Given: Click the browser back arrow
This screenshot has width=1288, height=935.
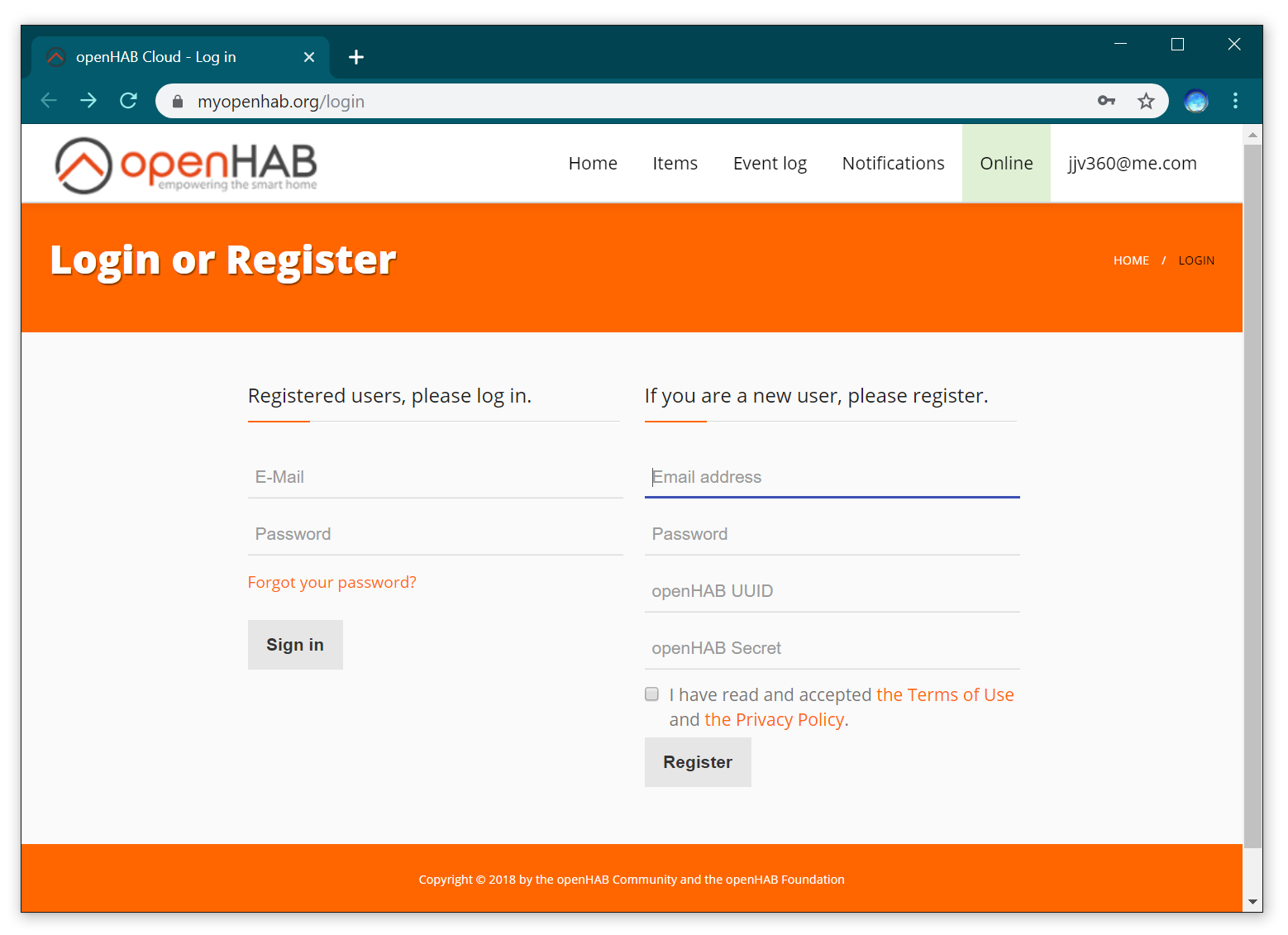Looking at the screenshot, I should 49,101.
